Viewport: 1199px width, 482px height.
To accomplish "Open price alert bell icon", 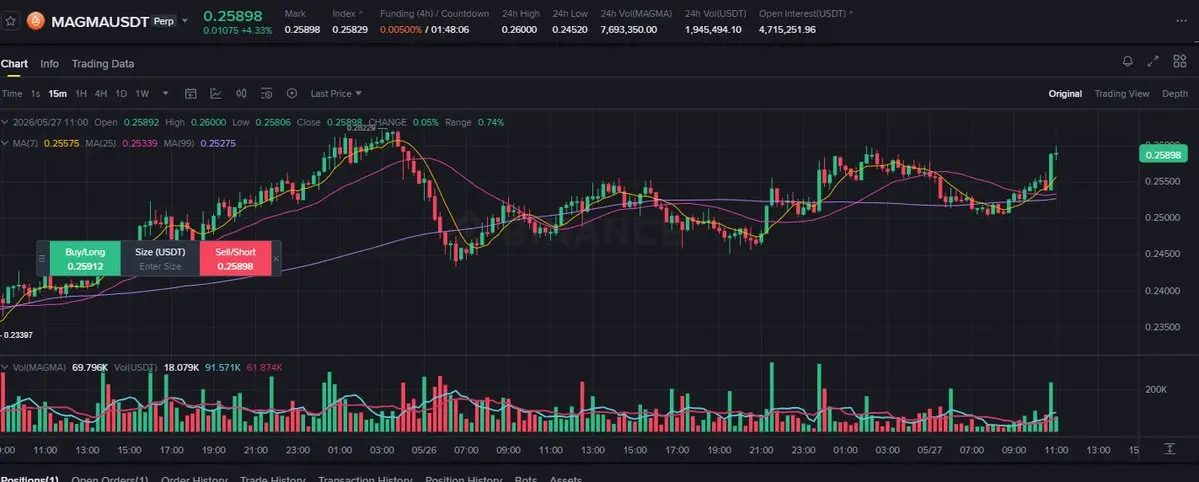I will [1128, 61].
